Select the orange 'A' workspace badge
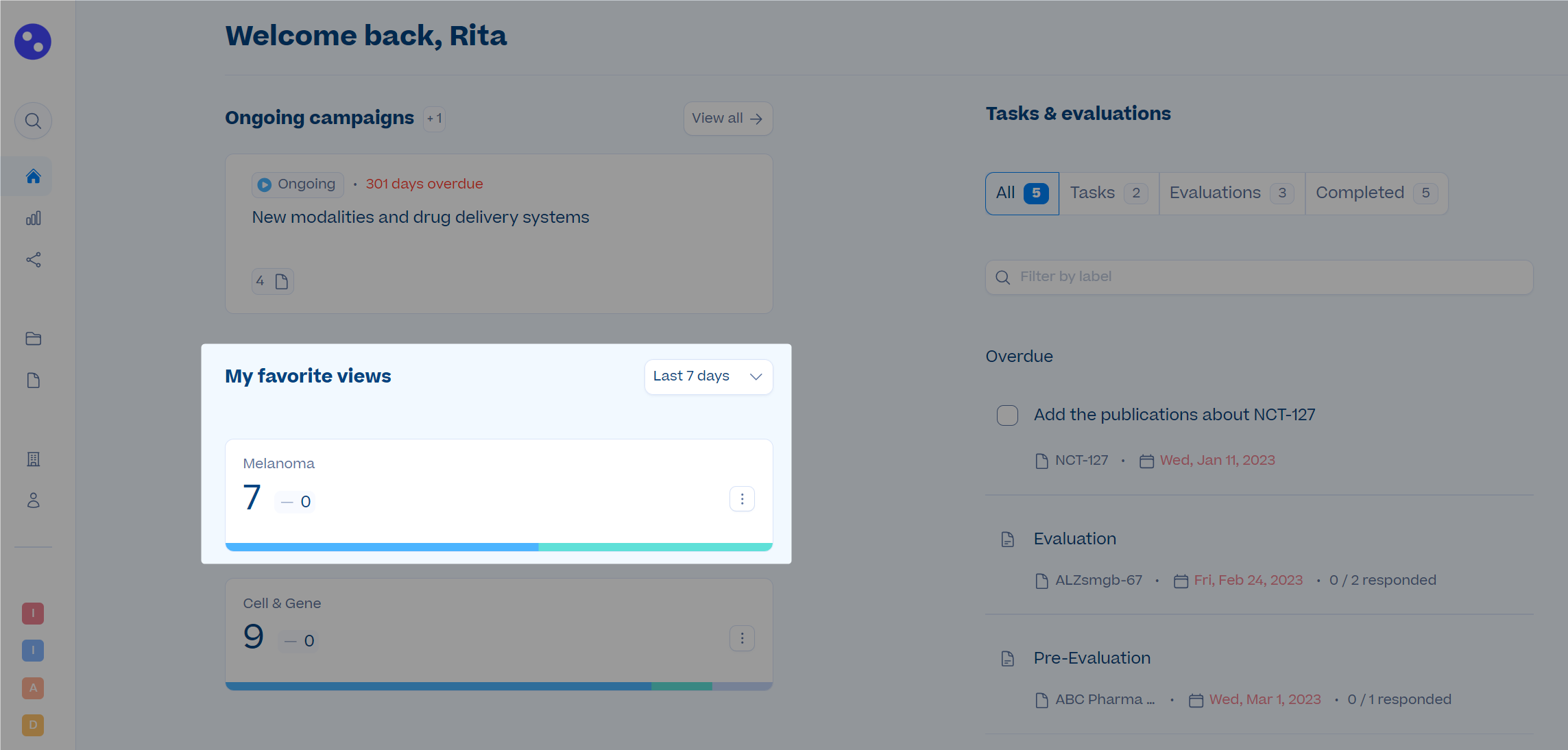1568x750 pixels. 33,688
